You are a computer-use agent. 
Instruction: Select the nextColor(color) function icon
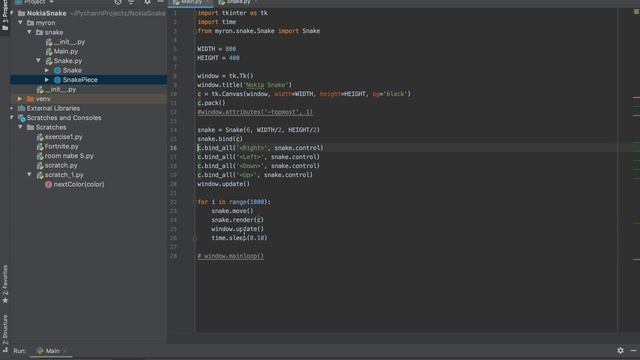pos(49,184)
